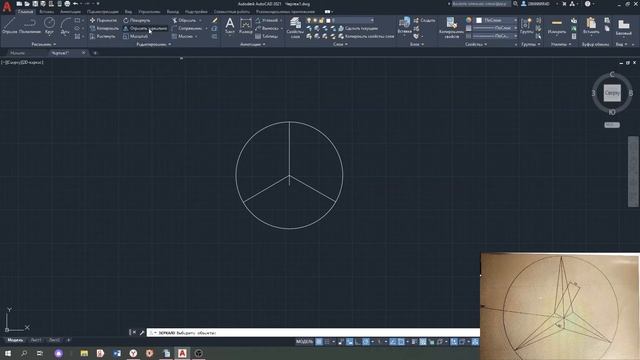
Task: Toggle the layer bulb on/off icon
Action: click(x=309, y=20)
